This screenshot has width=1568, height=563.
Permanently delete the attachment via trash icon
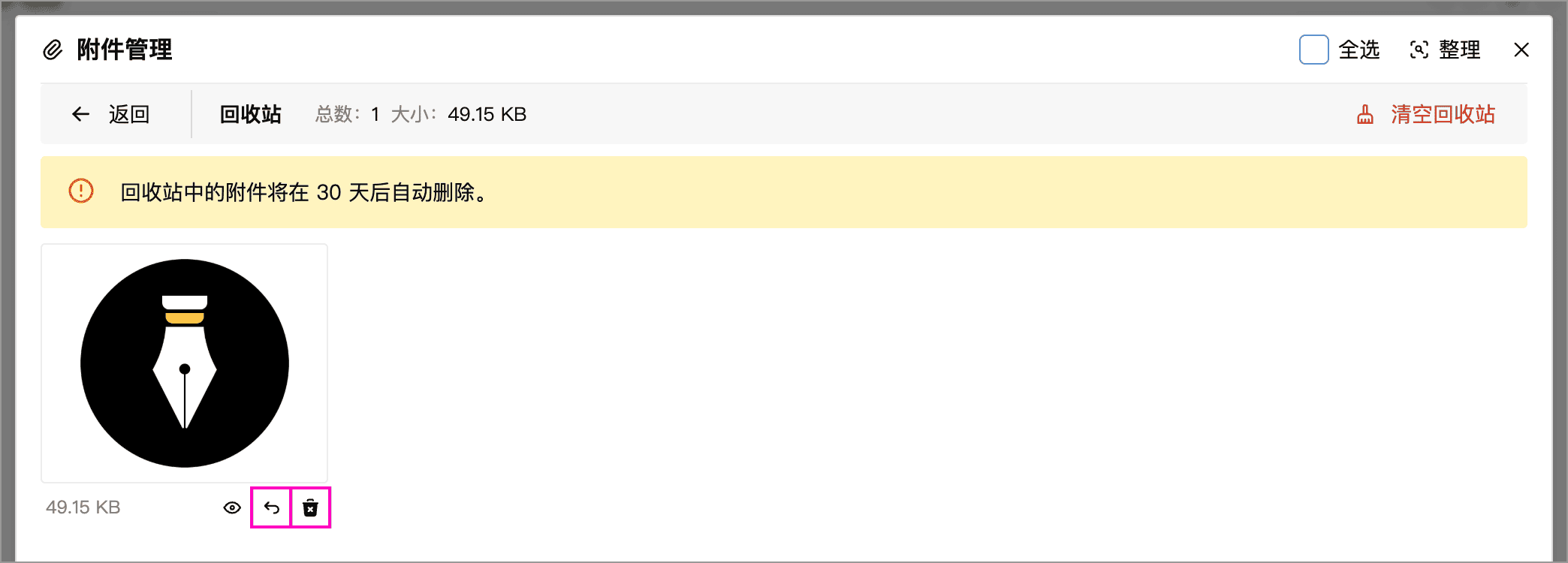(x=310, y=508)
